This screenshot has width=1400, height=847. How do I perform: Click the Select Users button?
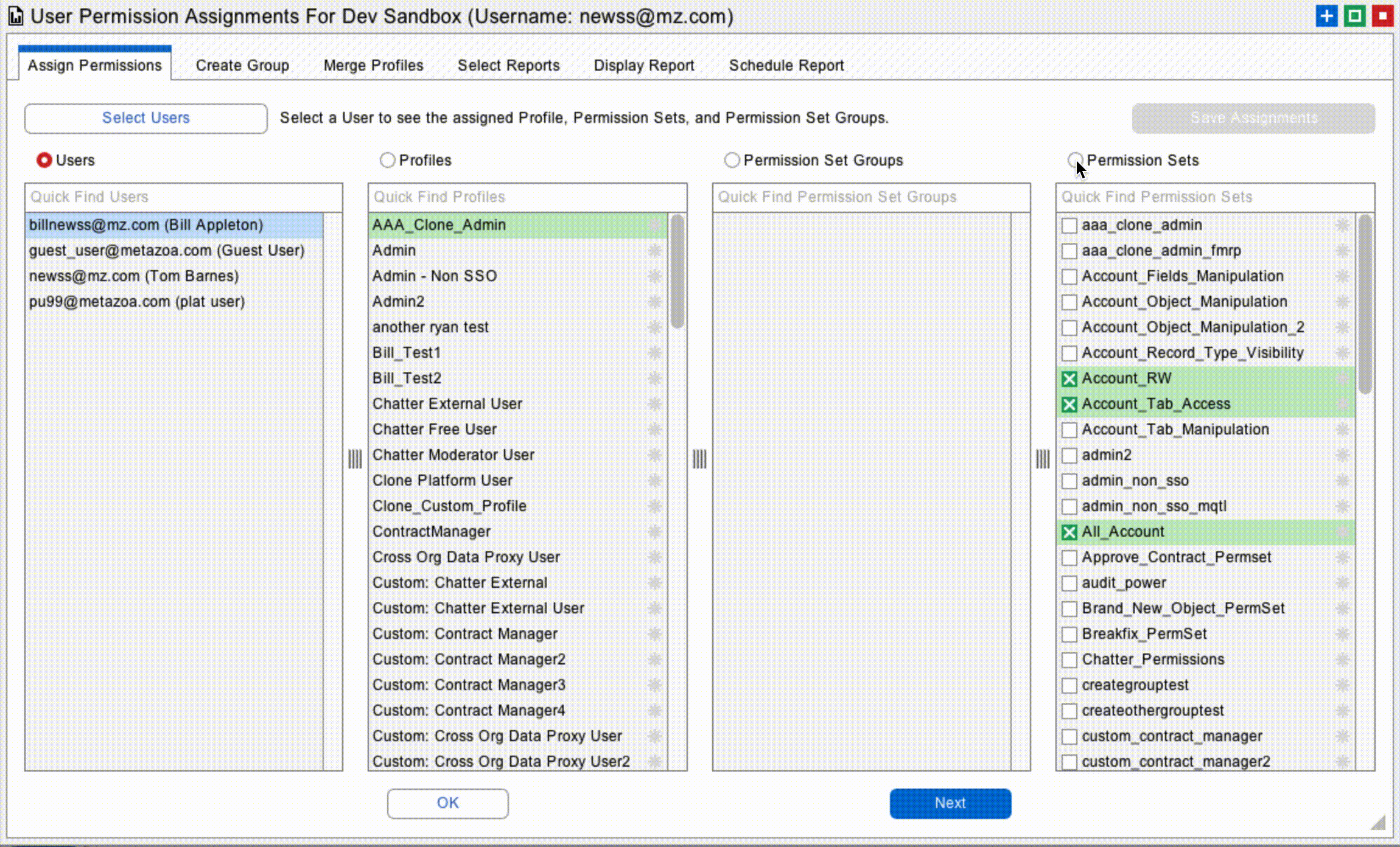[x=146, y=118]
